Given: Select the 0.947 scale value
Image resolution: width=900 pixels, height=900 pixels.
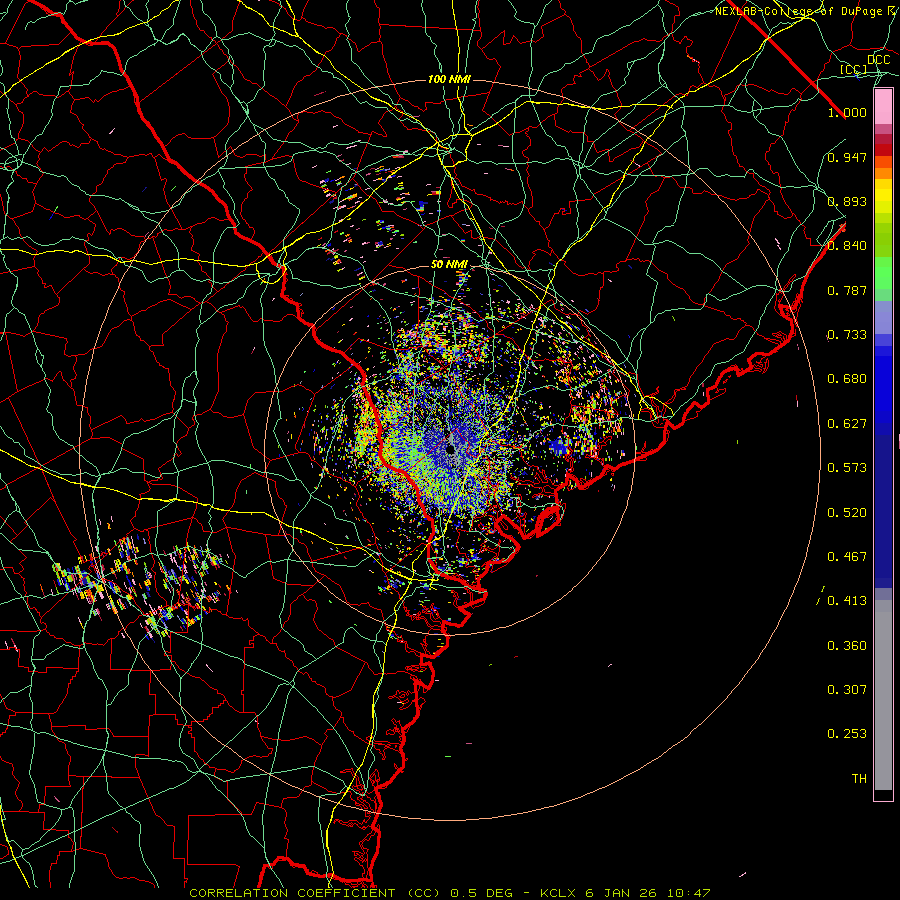Looking at the screenshot, I should 847,157.
